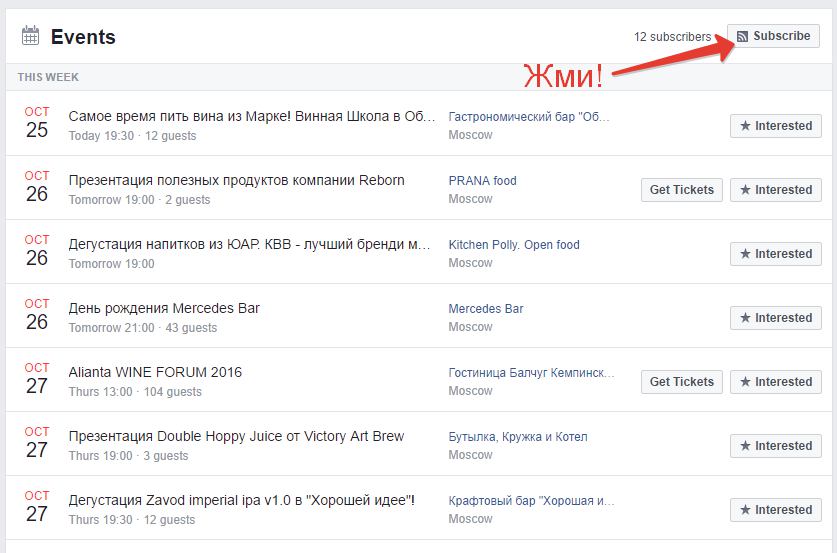837x553 pixels.
Task: Open venue Гастрономический бар link
Action: 529,116
